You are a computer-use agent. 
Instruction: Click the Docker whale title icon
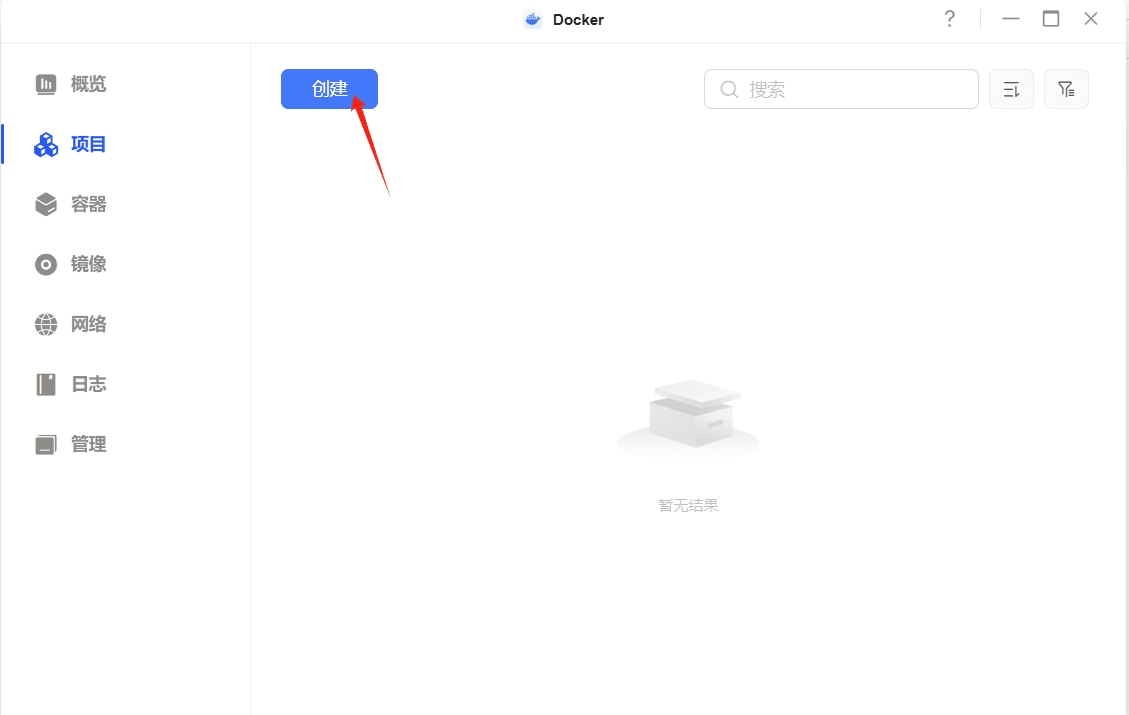point(533,19)
